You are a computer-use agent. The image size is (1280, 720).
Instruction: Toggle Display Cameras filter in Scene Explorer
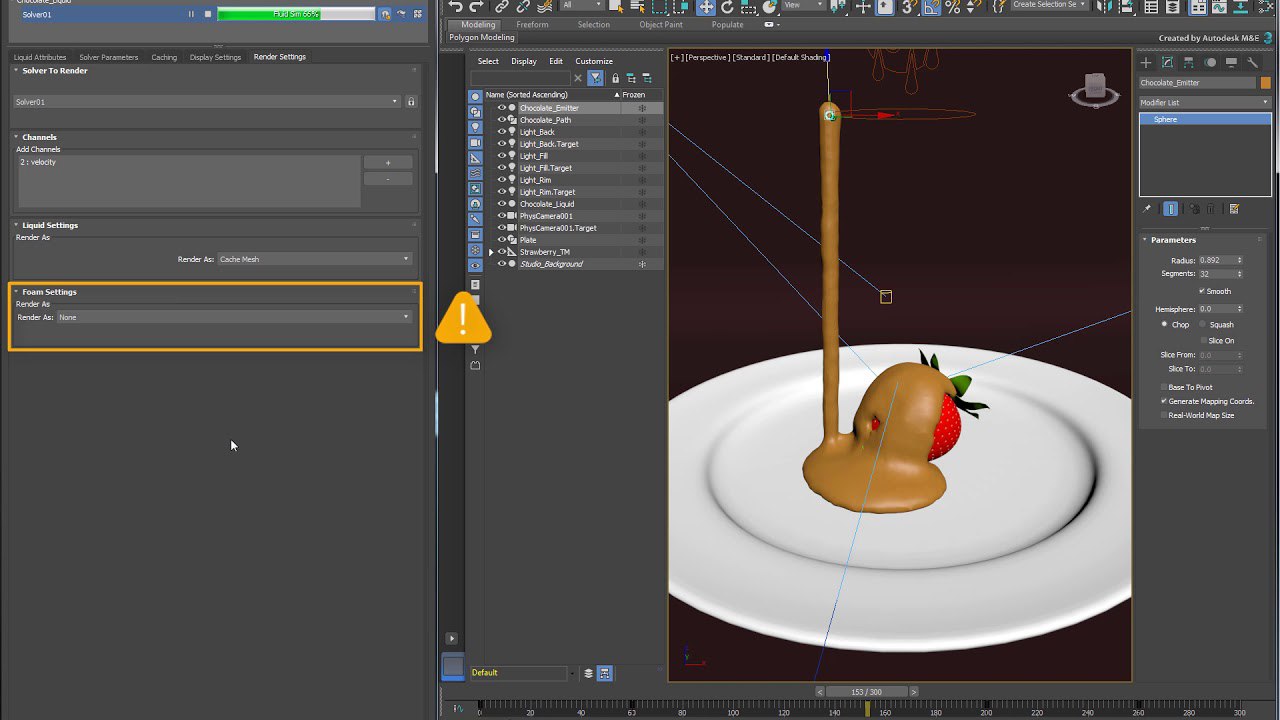pyautogui.click(x=475, y=142)
